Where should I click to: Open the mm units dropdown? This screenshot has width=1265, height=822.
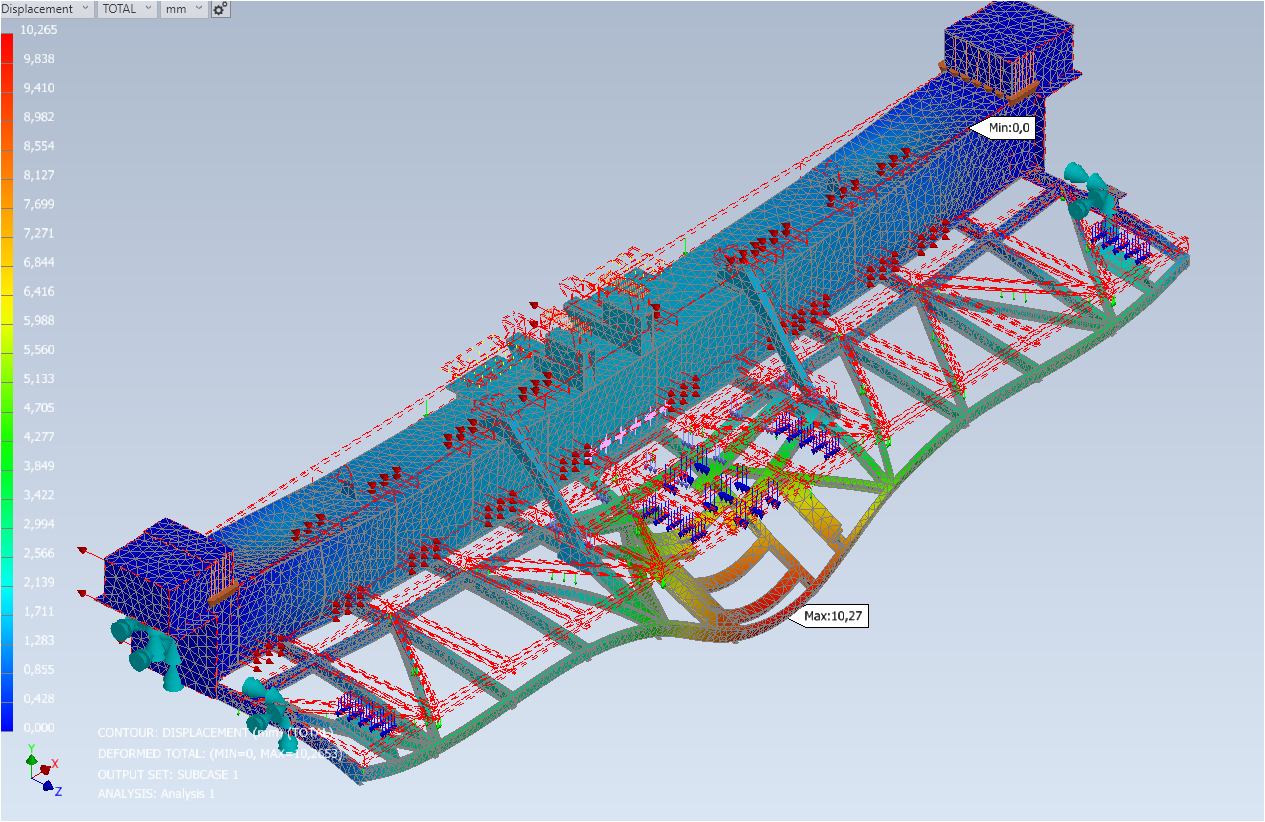[183, 9]
